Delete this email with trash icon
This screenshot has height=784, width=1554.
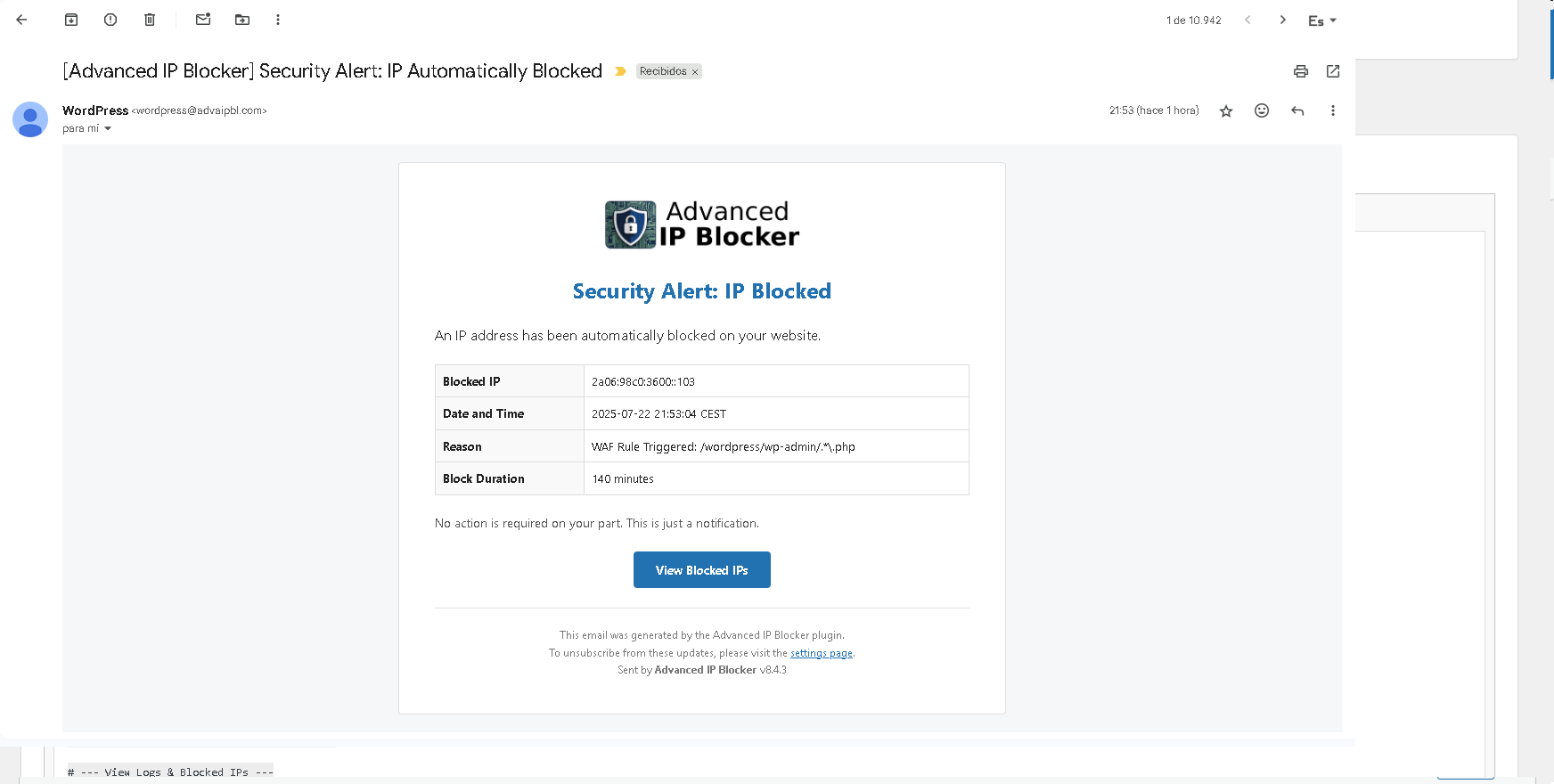point(150,20)
